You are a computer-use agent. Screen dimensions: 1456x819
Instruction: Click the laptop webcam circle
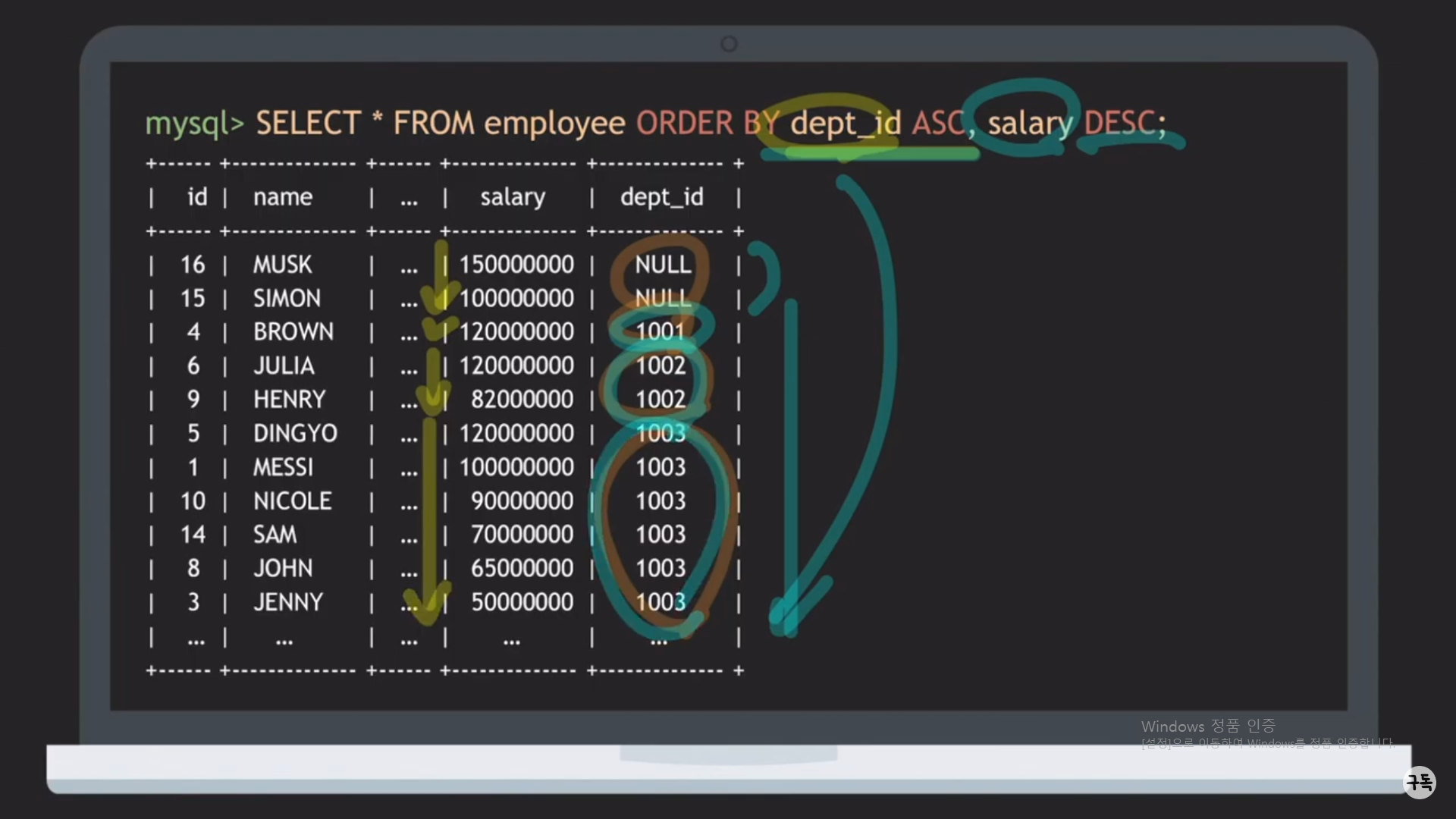click(x=729, y=44)
